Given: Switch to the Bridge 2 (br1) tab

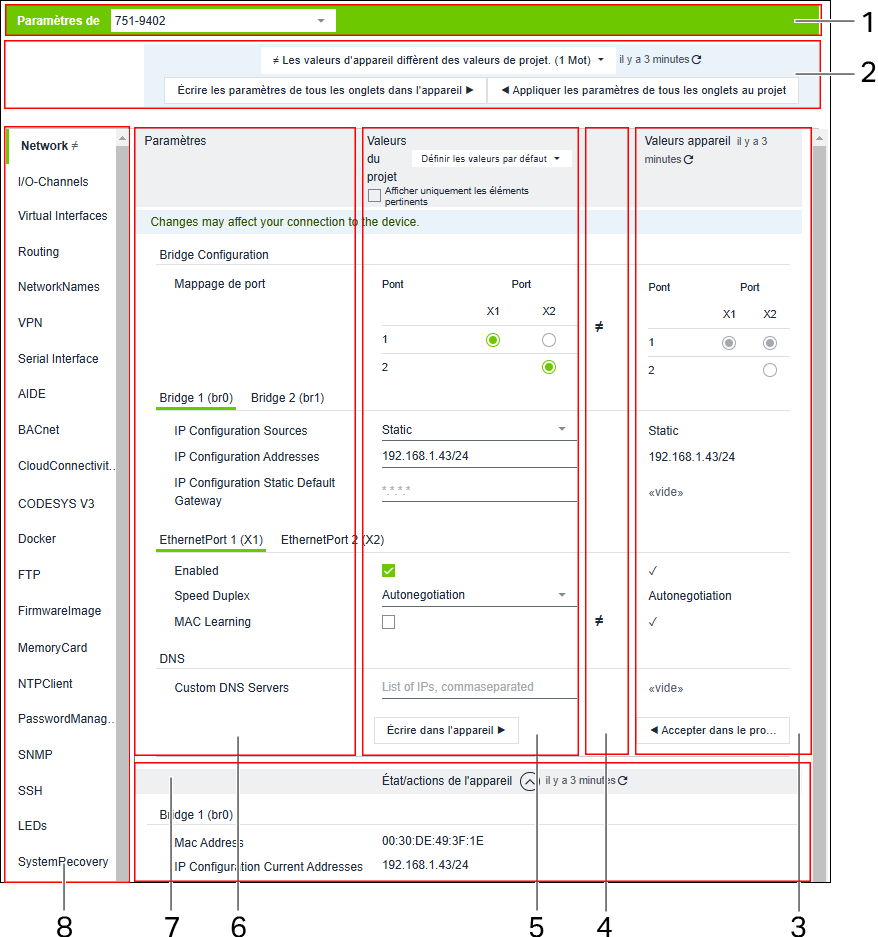Looking at the screenshot, I should point(287,398).
